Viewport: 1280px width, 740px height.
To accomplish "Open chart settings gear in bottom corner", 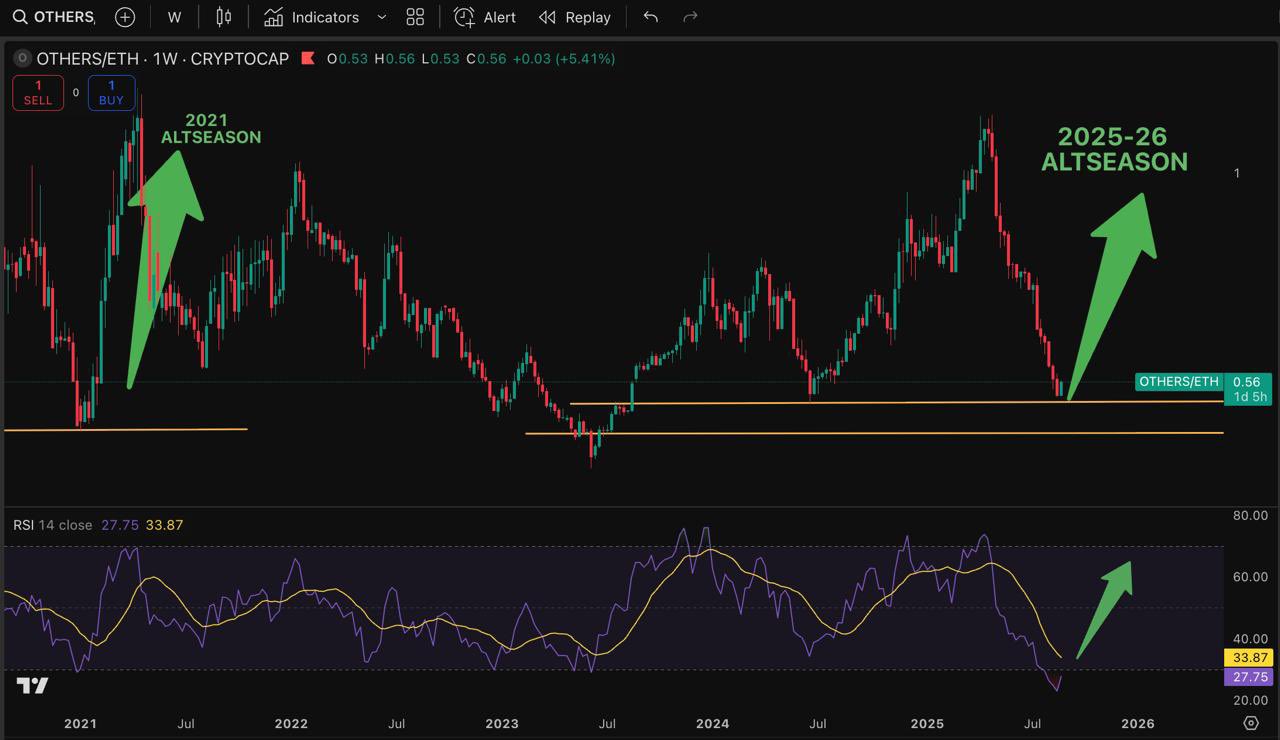I will [1250, 723].
